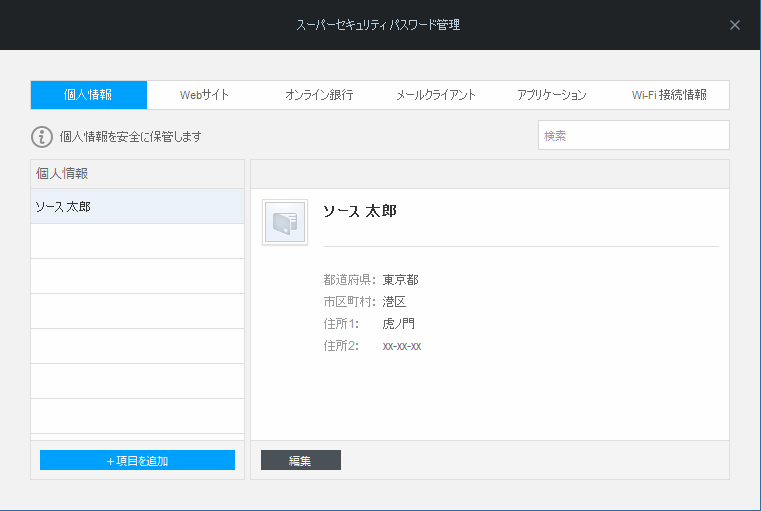Select the 個人情報 tab
The image size is (761, 511).
[x=88, y=95]
